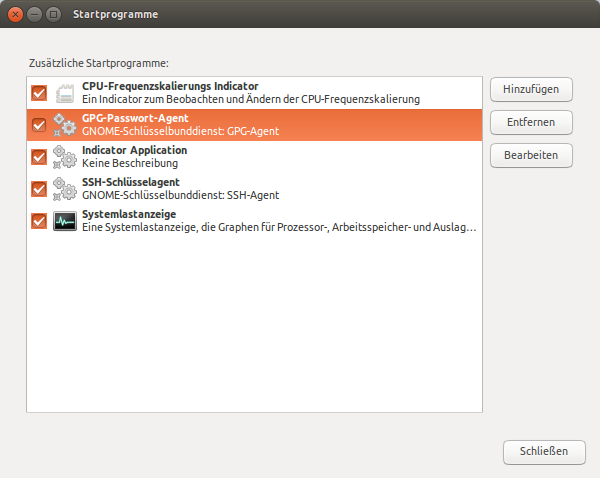Select the SSH-Schlüsselagent entry title
600x478 pixels.
click(131, 182)
